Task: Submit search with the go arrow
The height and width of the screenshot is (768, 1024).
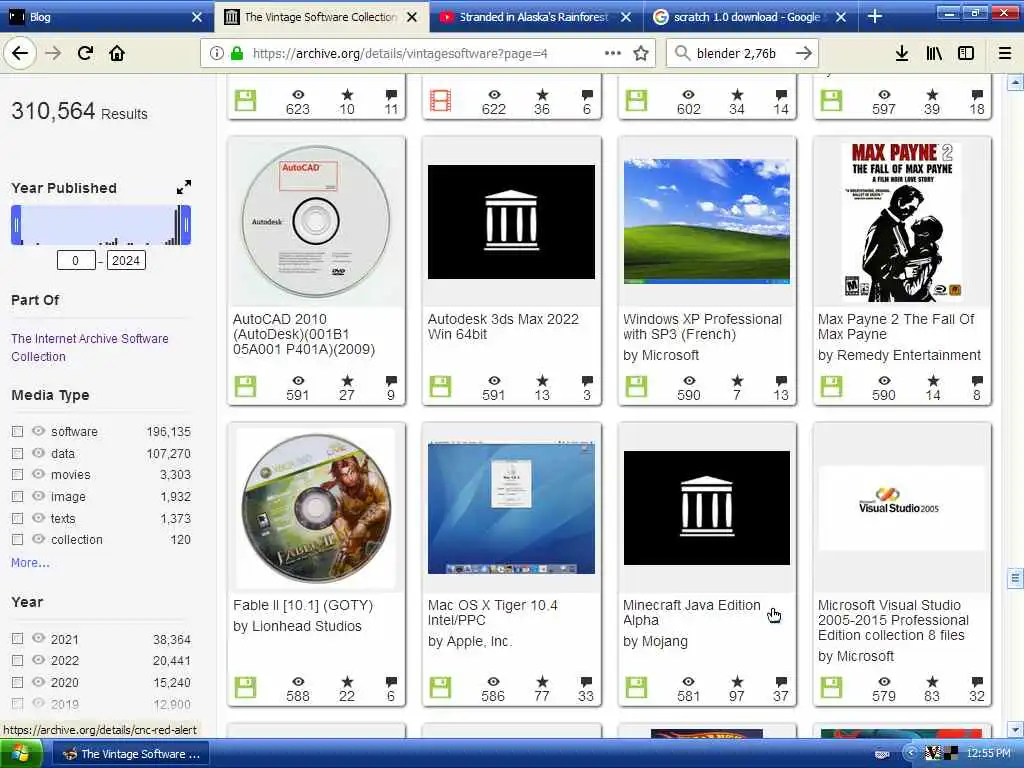Action: [804, 54]
